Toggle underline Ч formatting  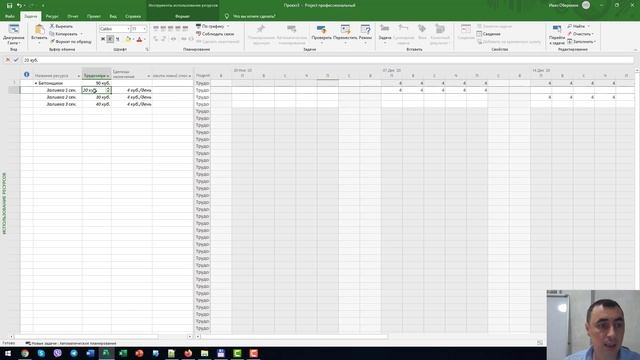click(x=118, y=39)
